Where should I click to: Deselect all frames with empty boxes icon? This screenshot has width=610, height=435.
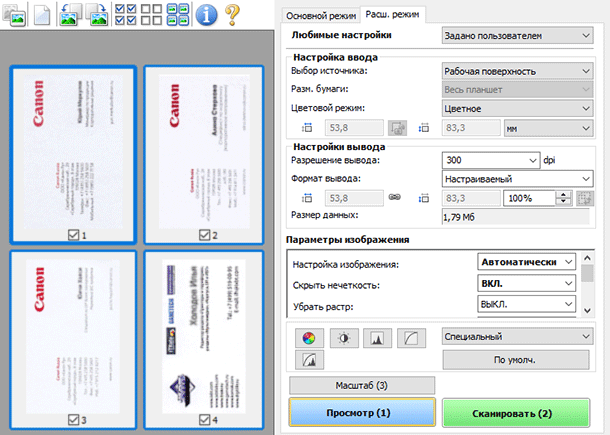point(151,15)
